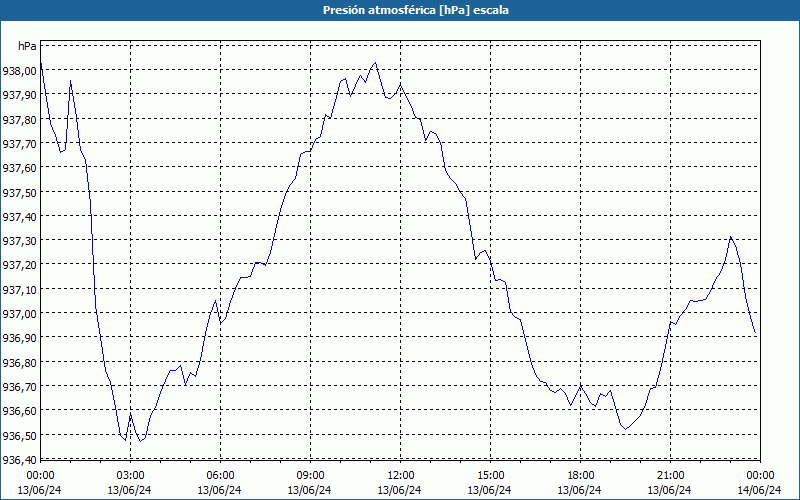Select the '936,70' y-axis value
Image resolution: width=800 pixels, height=500 pixels.
[19, 386]
